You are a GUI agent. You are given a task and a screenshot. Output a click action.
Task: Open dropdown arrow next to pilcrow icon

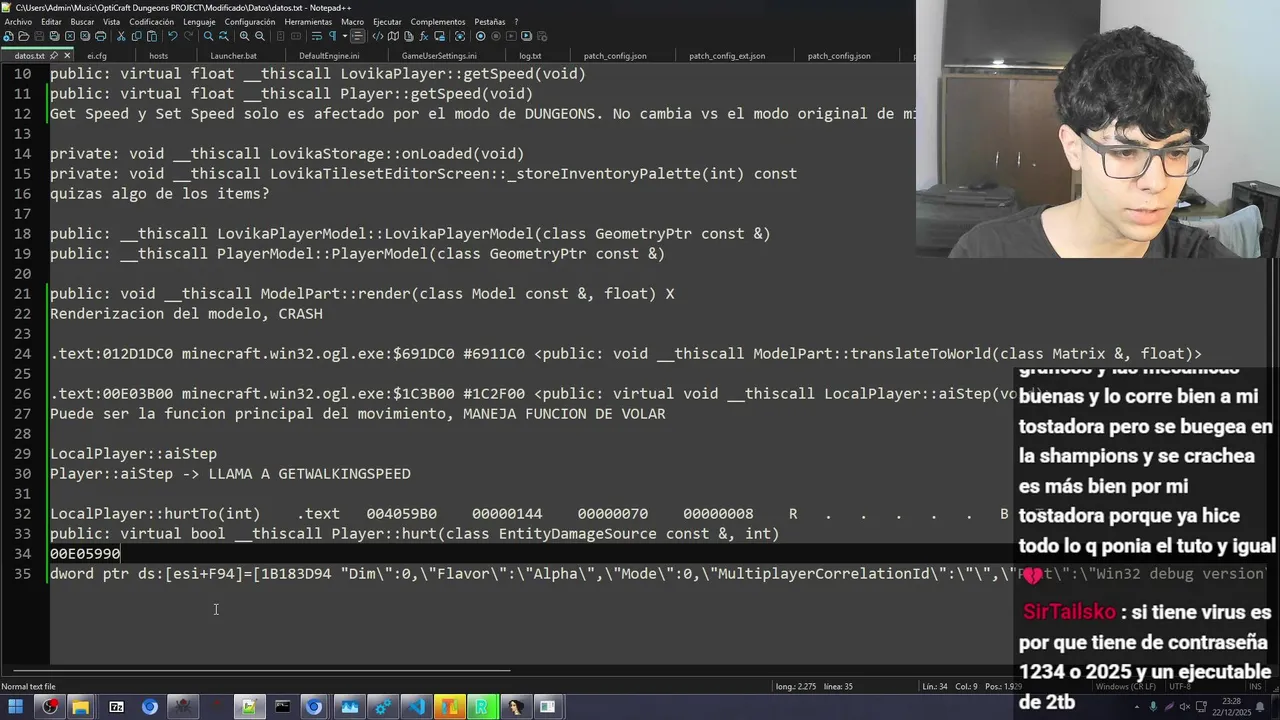(345, 36)
